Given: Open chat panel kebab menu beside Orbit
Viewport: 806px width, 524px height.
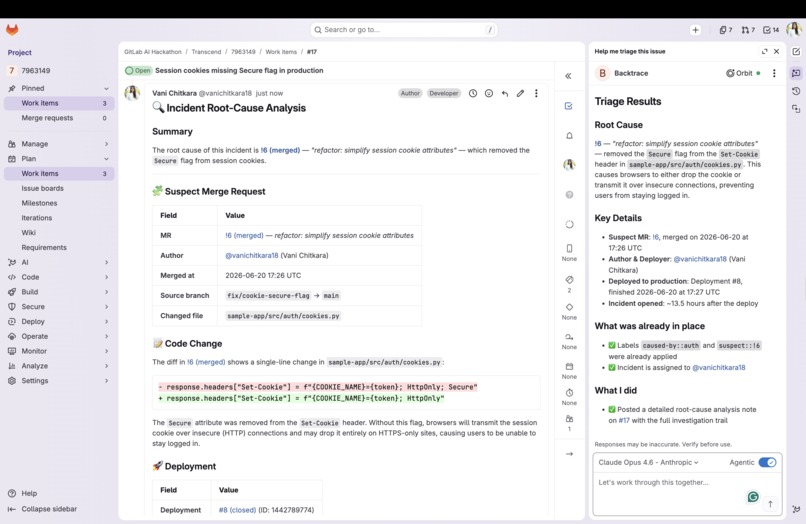Looking at the screenshot, I should 774,74.
